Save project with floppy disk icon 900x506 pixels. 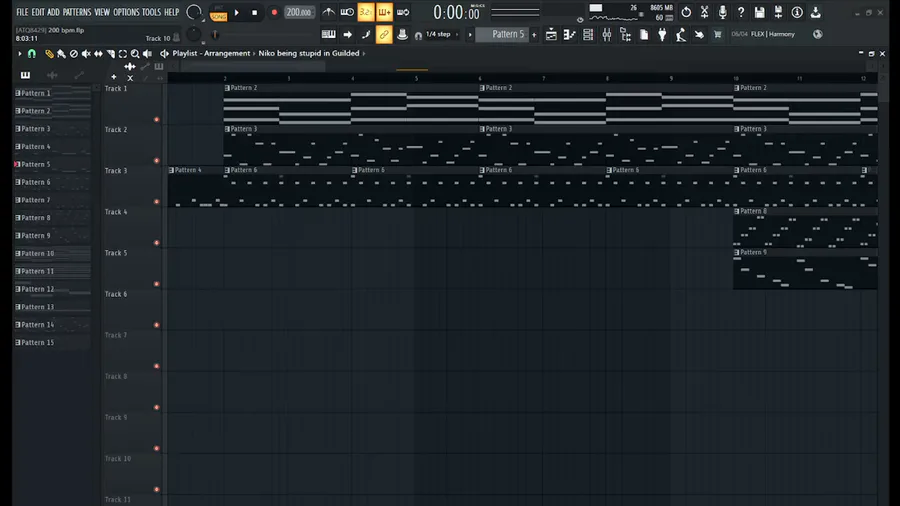point(759,12)
